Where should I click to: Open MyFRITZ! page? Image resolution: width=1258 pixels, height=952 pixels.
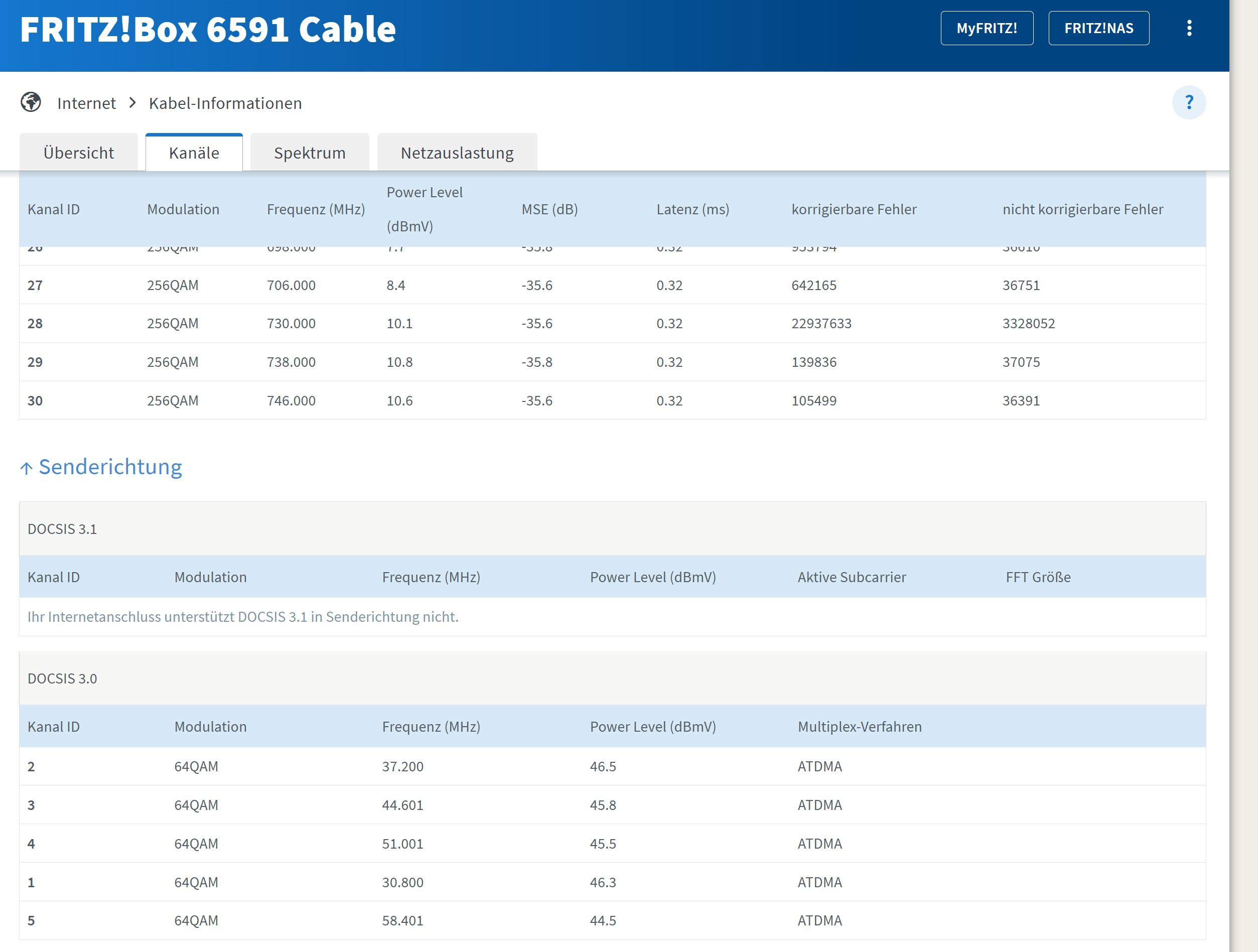coord(986,29)
